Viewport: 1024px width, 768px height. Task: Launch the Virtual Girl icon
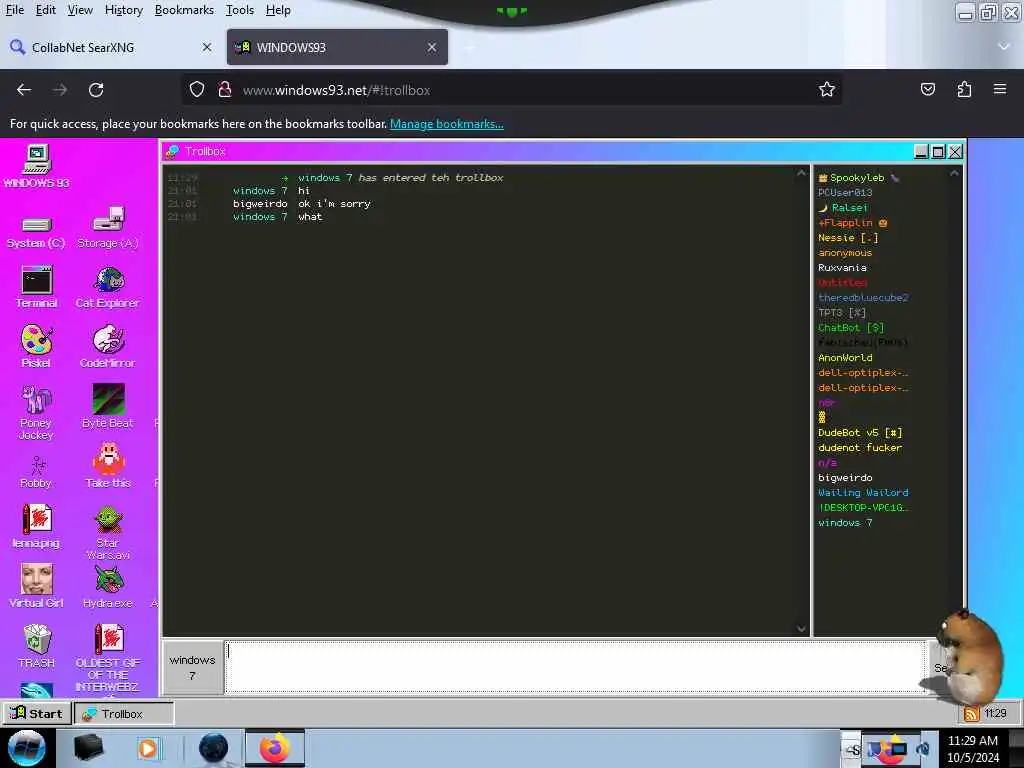37,586
